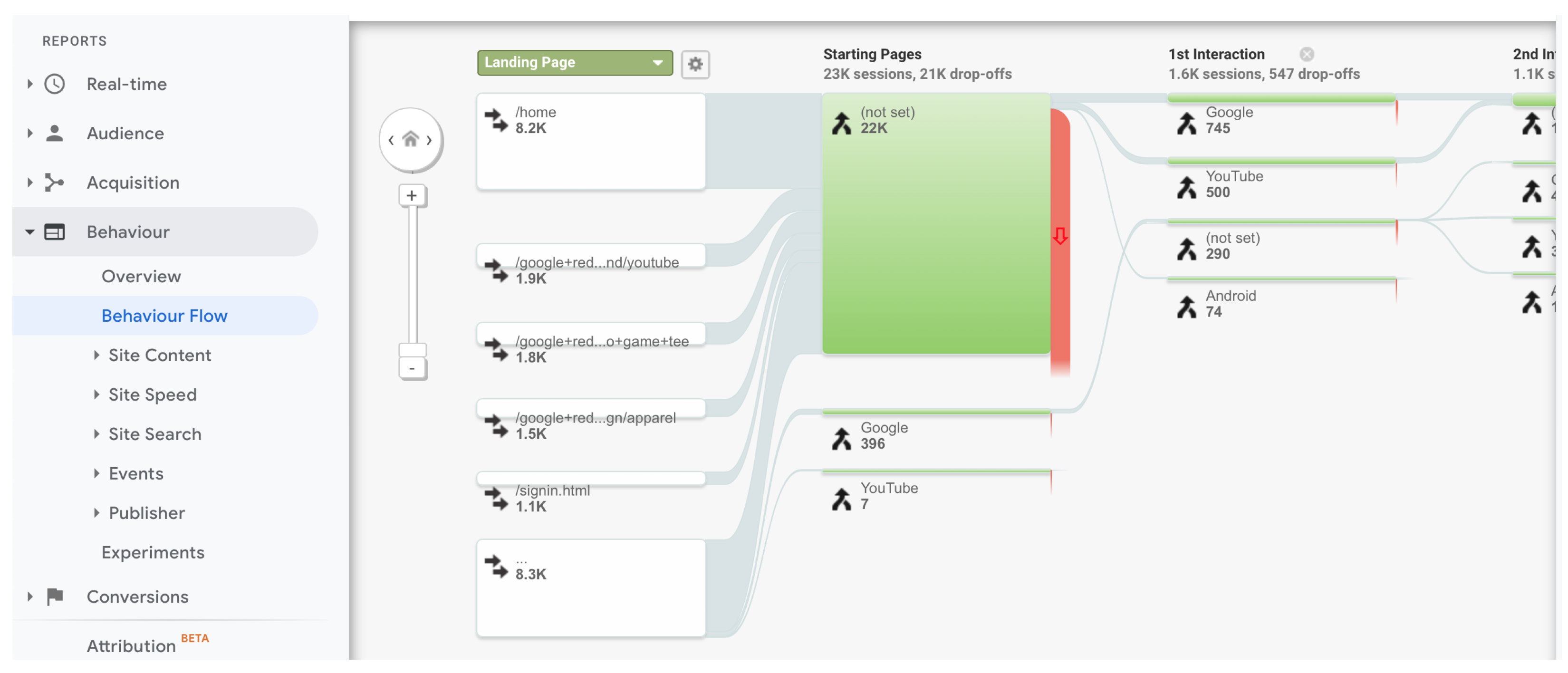Click the Conversions flag icon

coord(55,596)
